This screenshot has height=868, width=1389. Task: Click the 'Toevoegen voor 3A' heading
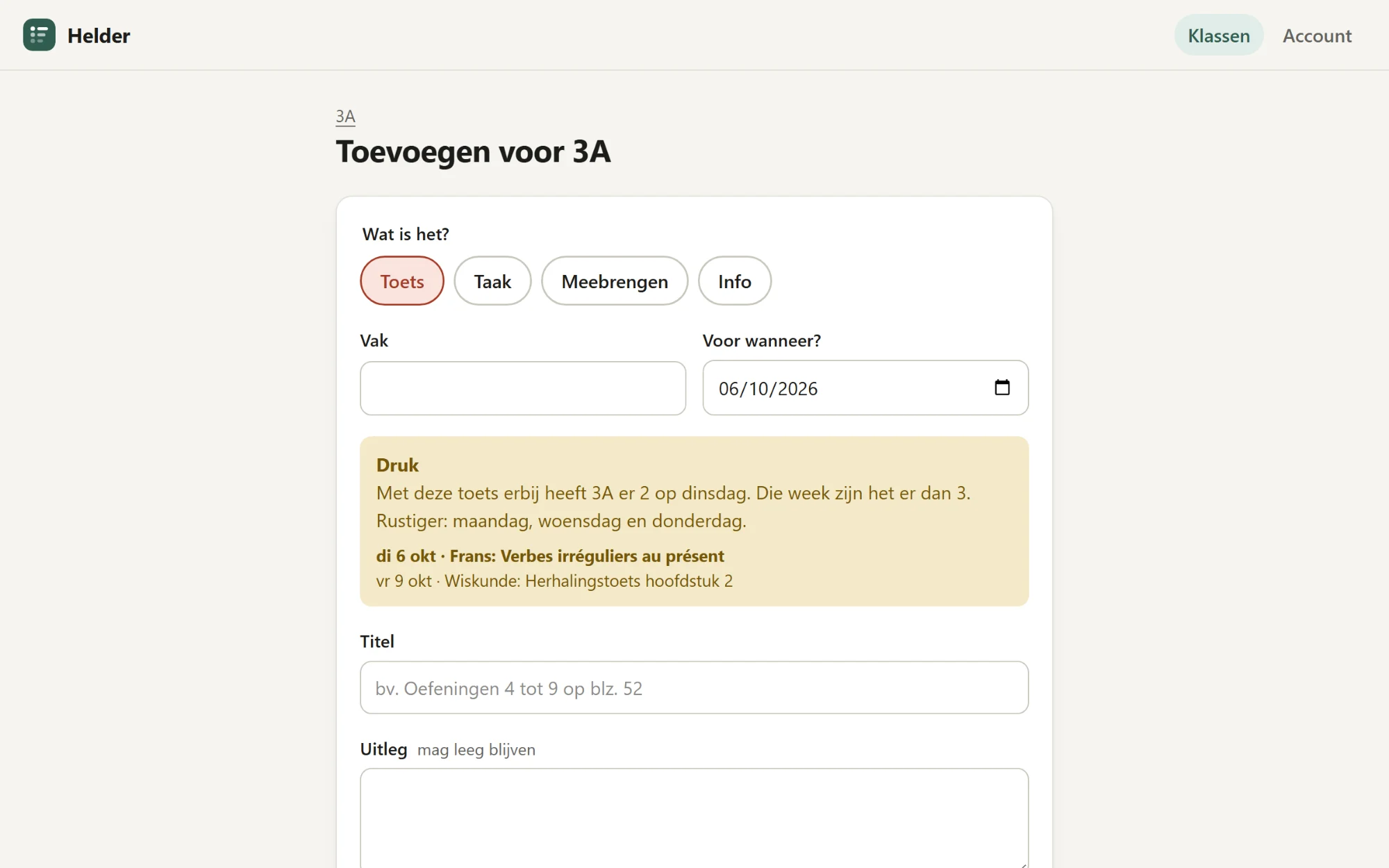473,151
